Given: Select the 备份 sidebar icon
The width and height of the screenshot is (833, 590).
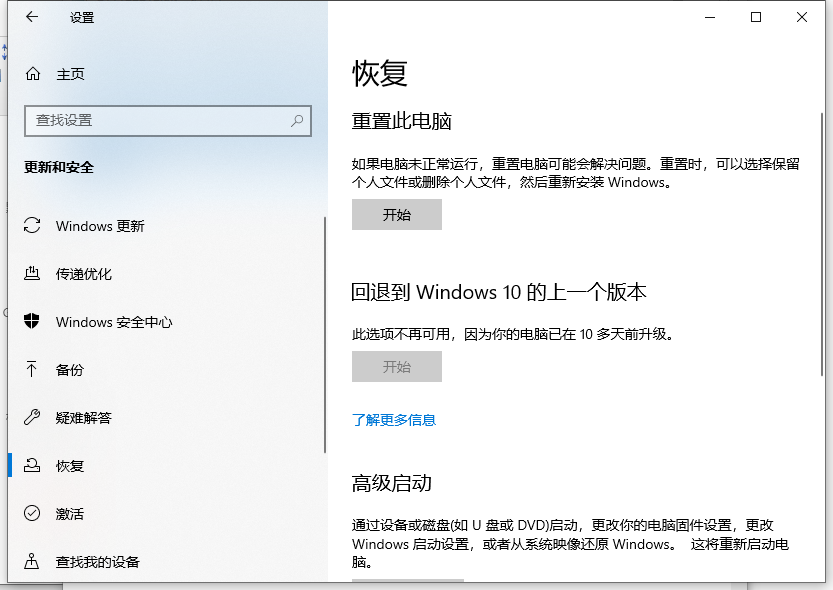Looking at the screenshot, I should (32, 370).
